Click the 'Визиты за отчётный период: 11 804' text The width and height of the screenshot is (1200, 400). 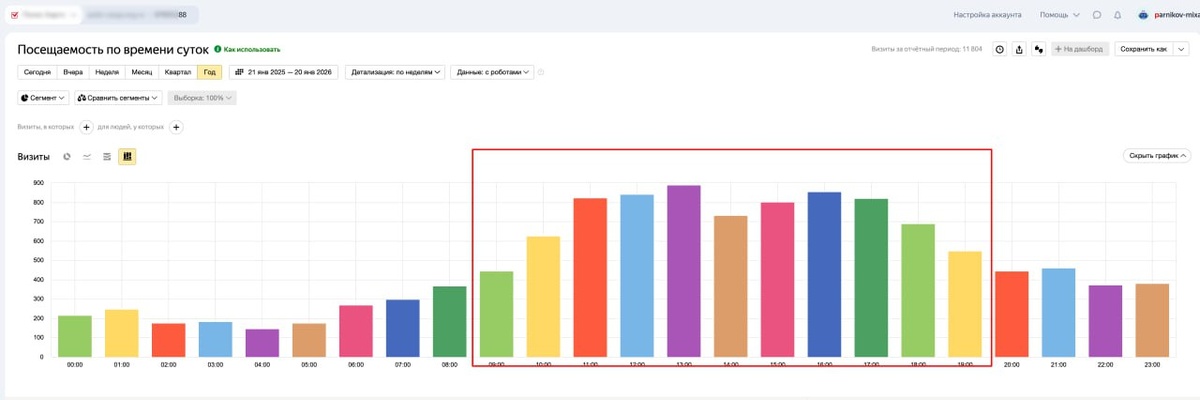coord(928,49)
